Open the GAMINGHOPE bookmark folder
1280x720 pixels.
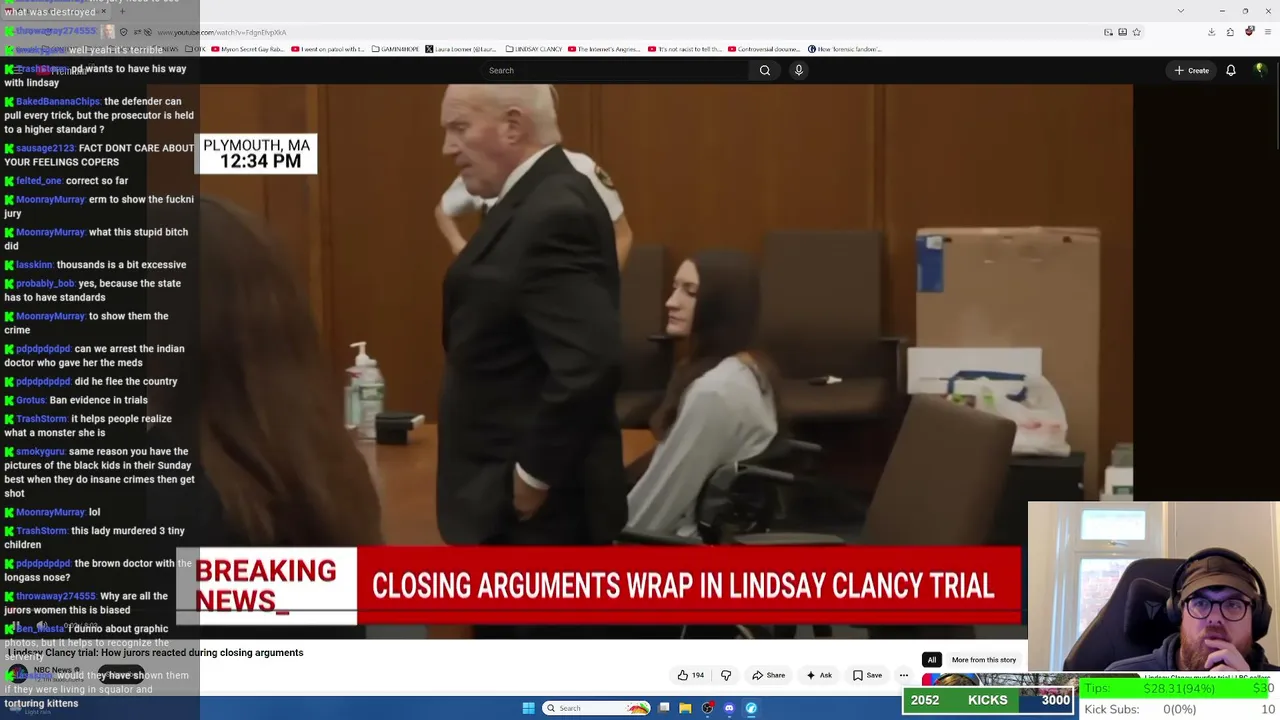[x=395, y=49]
